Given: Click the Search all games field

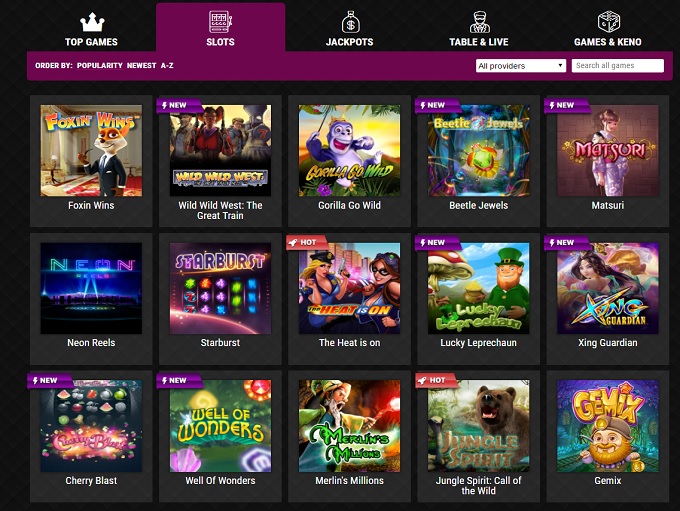Looking at the screenshot, I should [618, 66].
